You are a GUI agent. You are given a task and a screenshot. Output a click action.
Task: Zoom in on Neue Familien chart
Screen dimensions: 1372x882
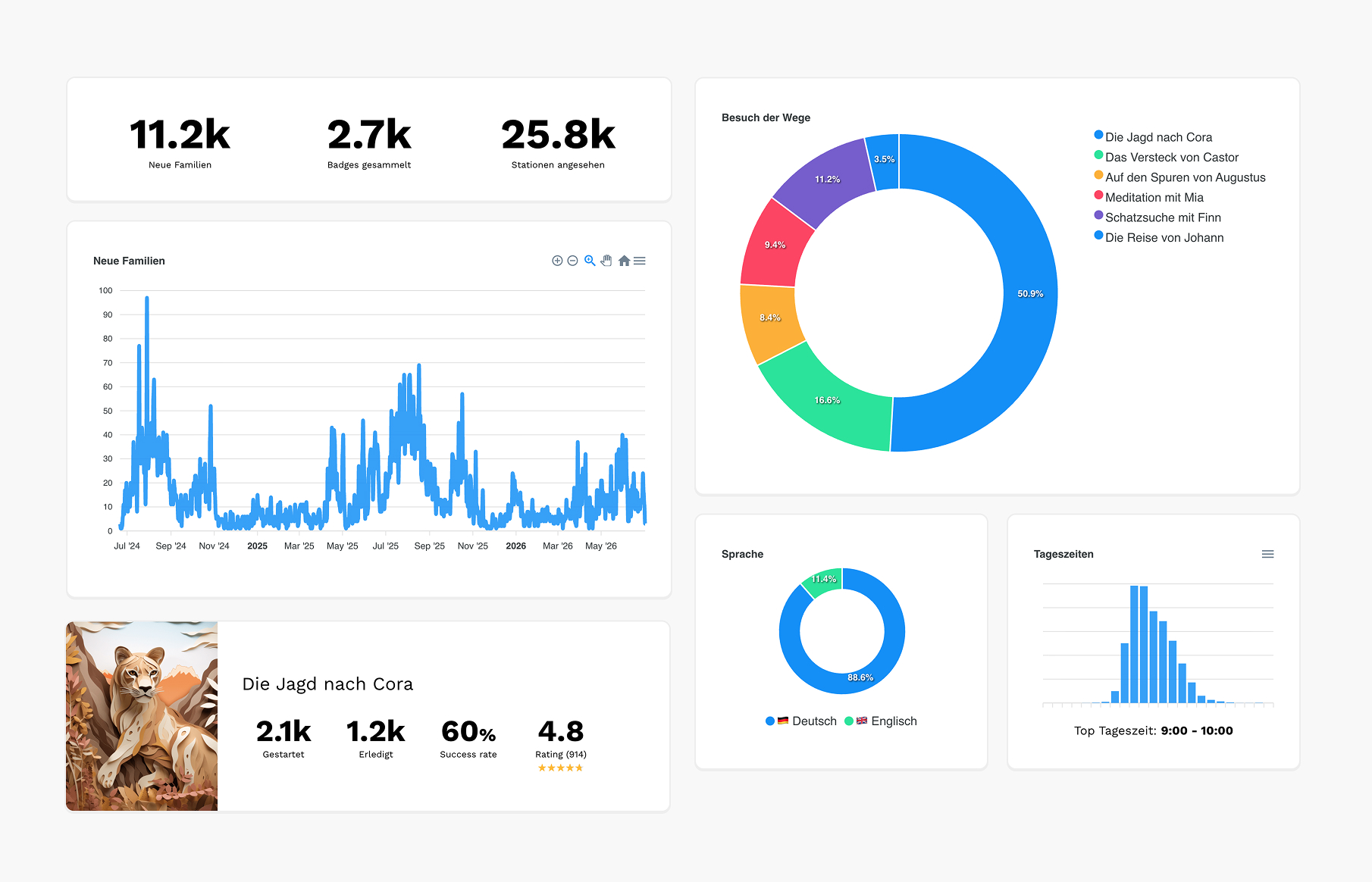557,261
